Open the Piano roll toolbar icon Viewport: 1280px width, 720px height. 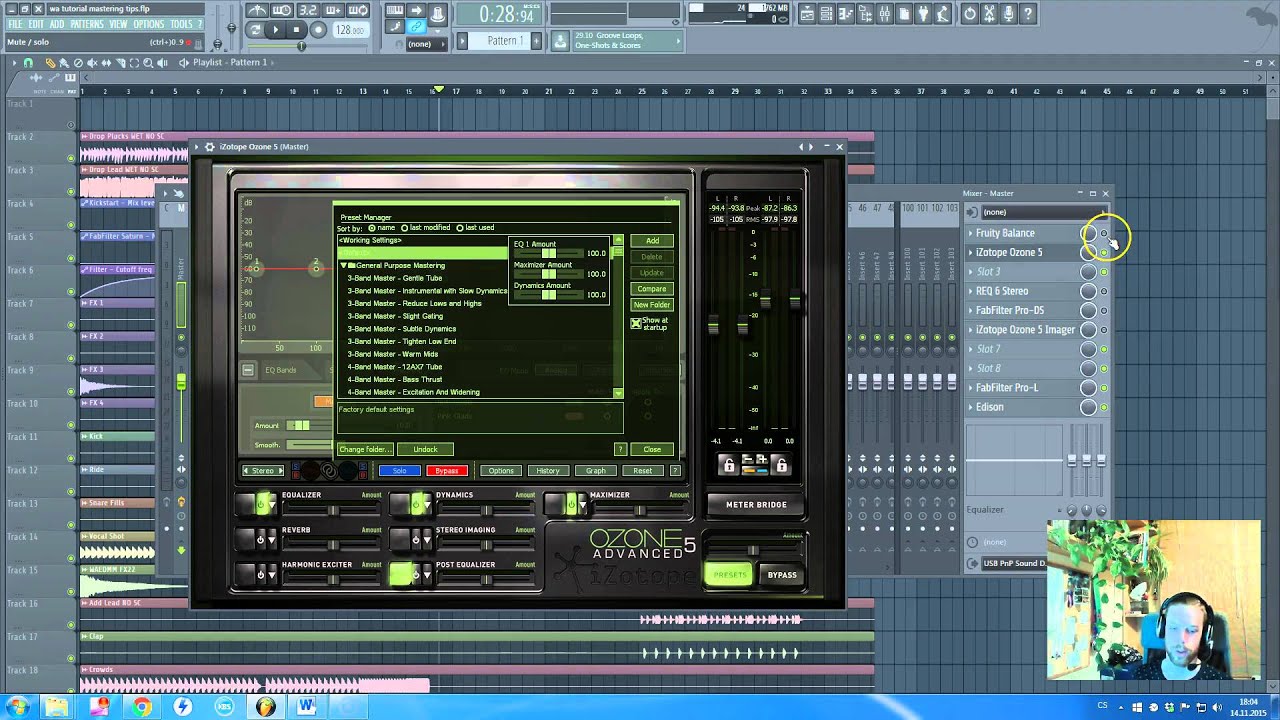pyautogui.click(x=846, y=14)
